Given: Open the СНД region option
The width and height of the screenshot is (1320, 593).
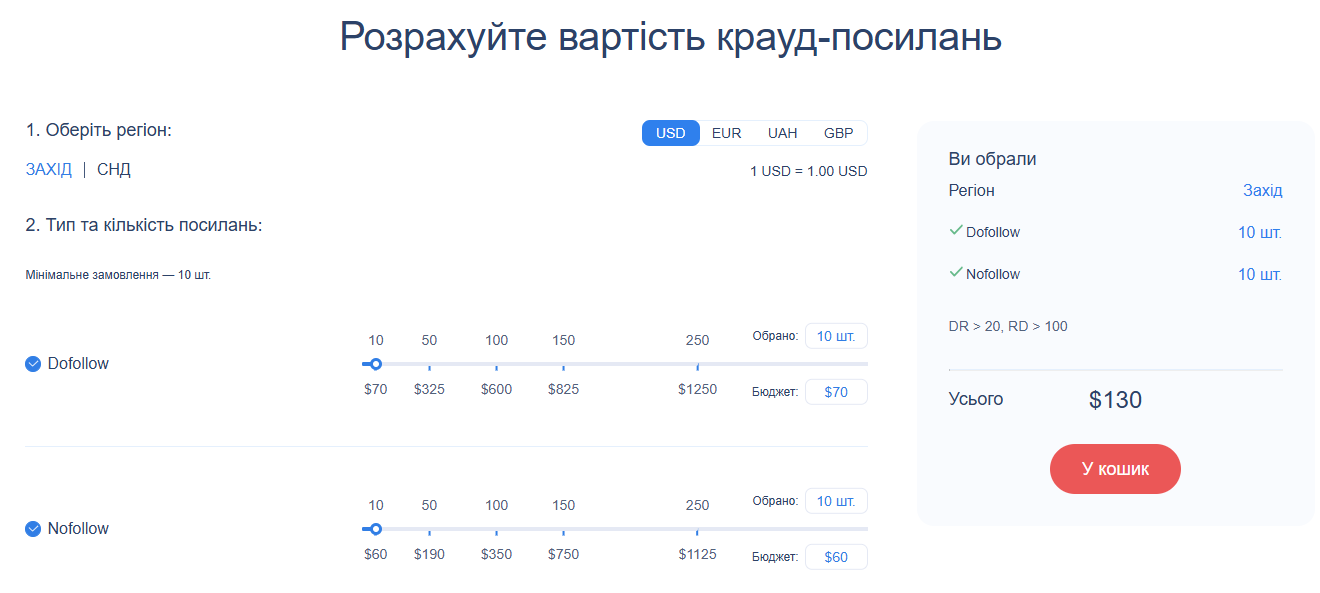Looking at the screenshot, I should pyautogui.click(x=113, y=168).
